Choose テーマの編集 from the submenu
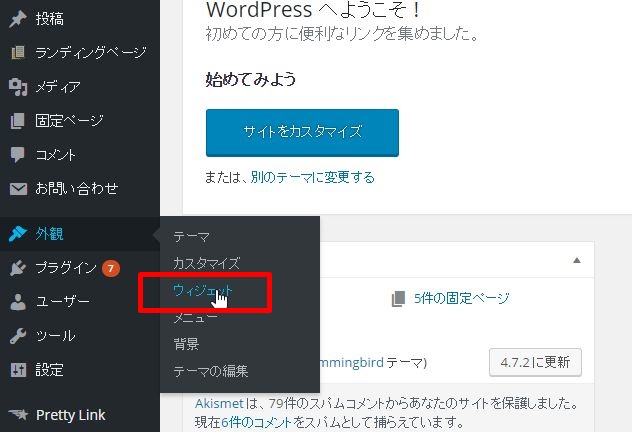The image size is (632, 432). pyautogui.click(x=210, y=371)
